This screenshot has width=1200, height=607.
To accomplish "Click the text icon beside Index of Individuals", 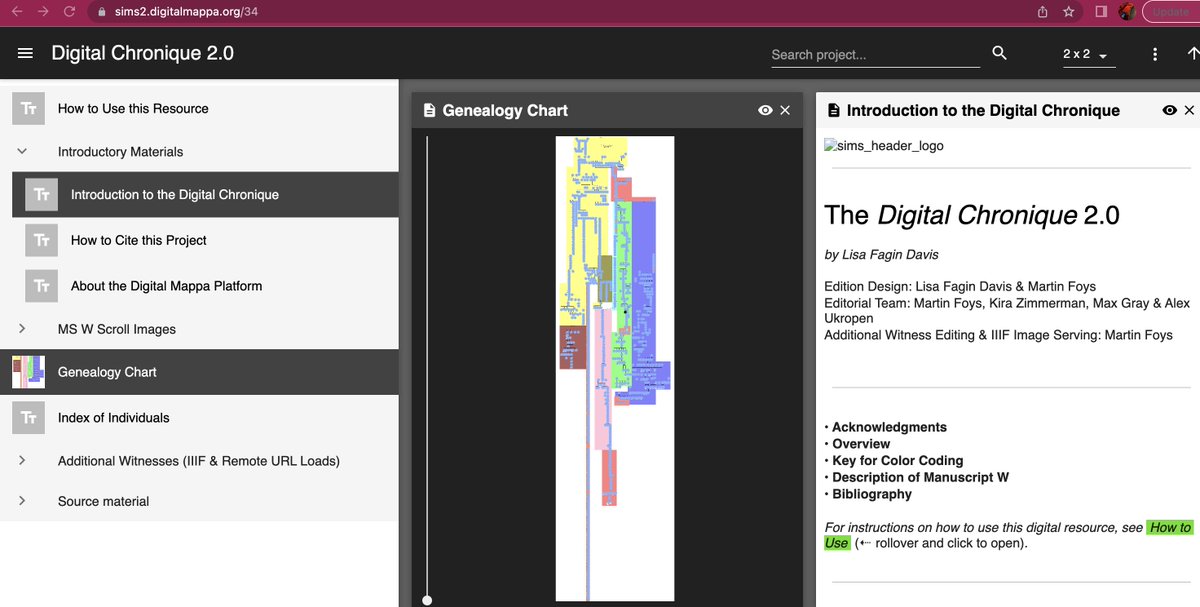I will 29,417.
